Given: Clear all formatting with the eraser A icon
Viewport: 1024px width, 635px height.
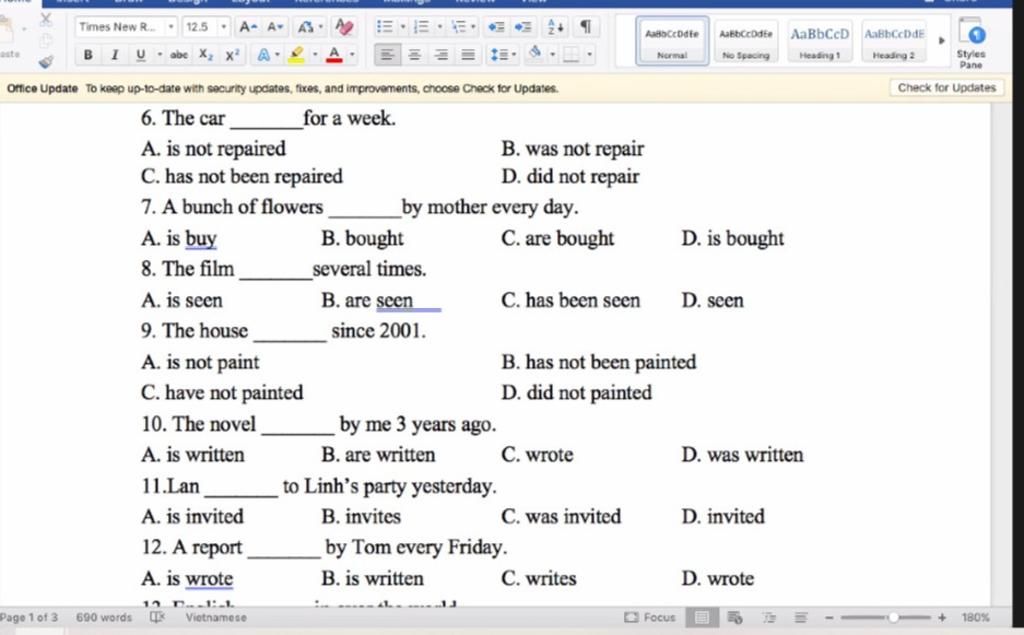Looking at the screenshot, I should (x=344, y=27).
